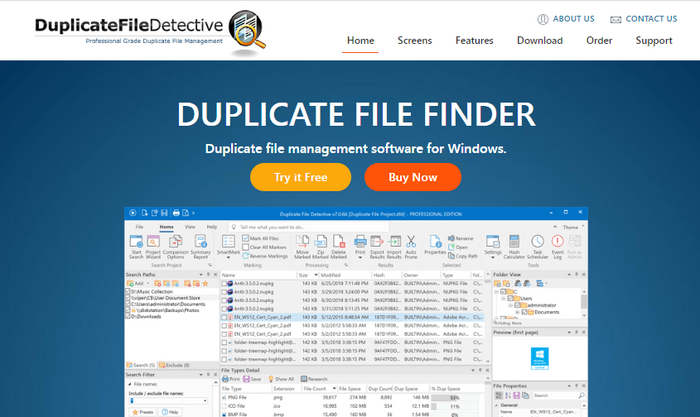Check the Mark All Files checkbox
This screenshot has width=700, height=417.
point(246,238)
